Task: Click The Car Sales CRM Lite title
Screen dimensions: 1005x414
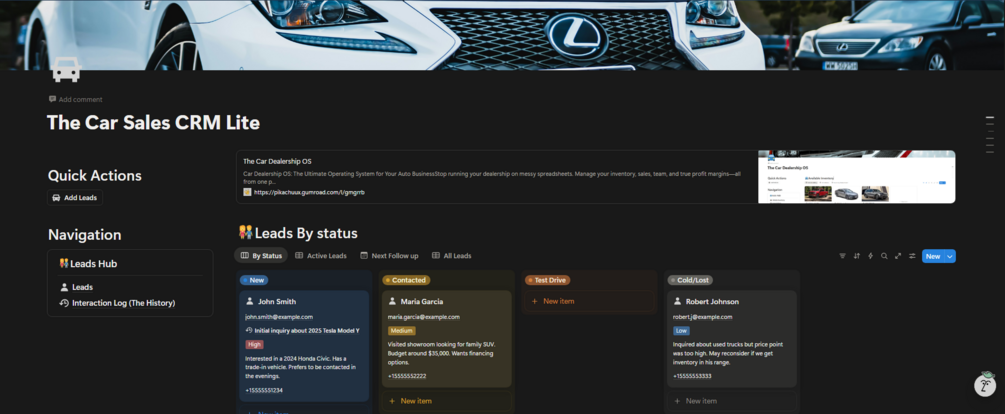Action: click(154, 122)
